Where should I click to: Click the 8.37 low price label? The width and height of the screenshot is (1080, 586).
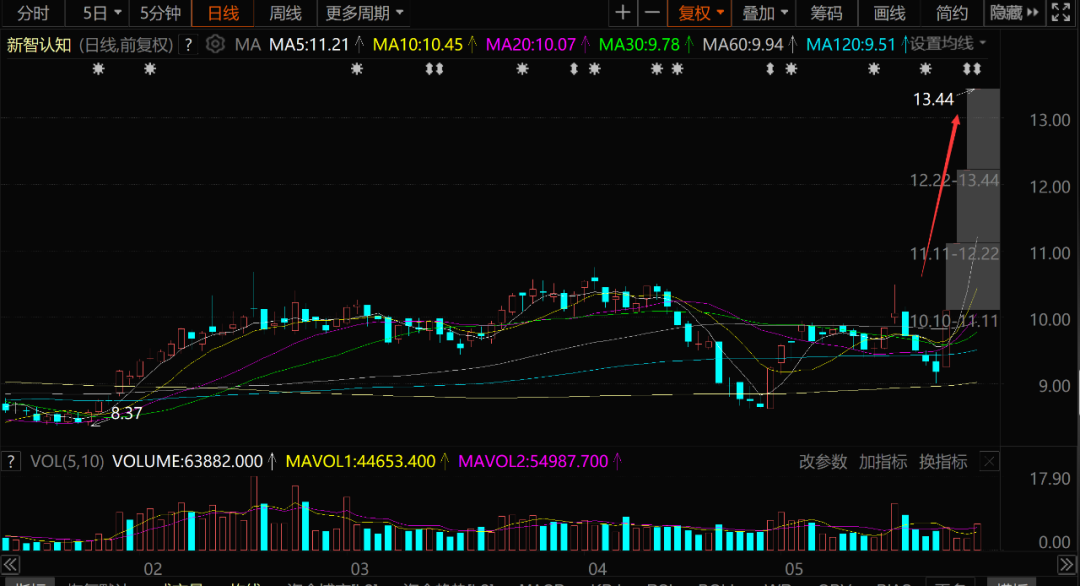126,413
